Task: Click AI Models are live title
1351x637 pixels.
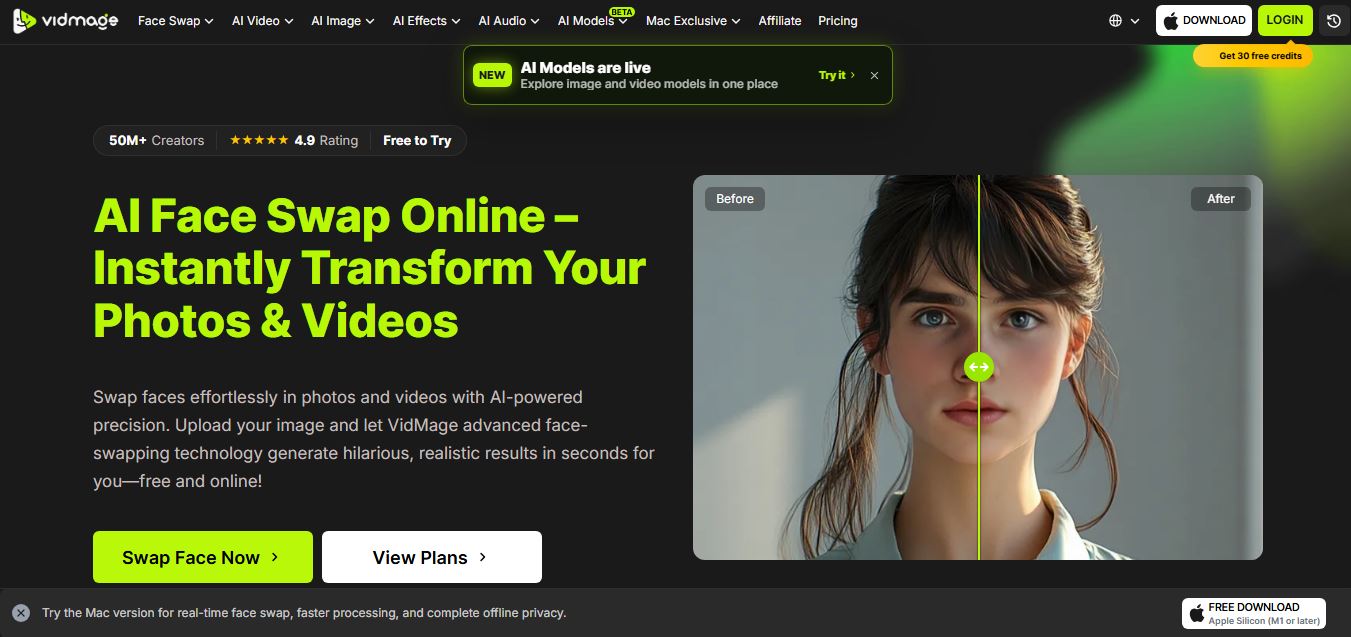Action: pyautogui.click(x=586, y=67)
